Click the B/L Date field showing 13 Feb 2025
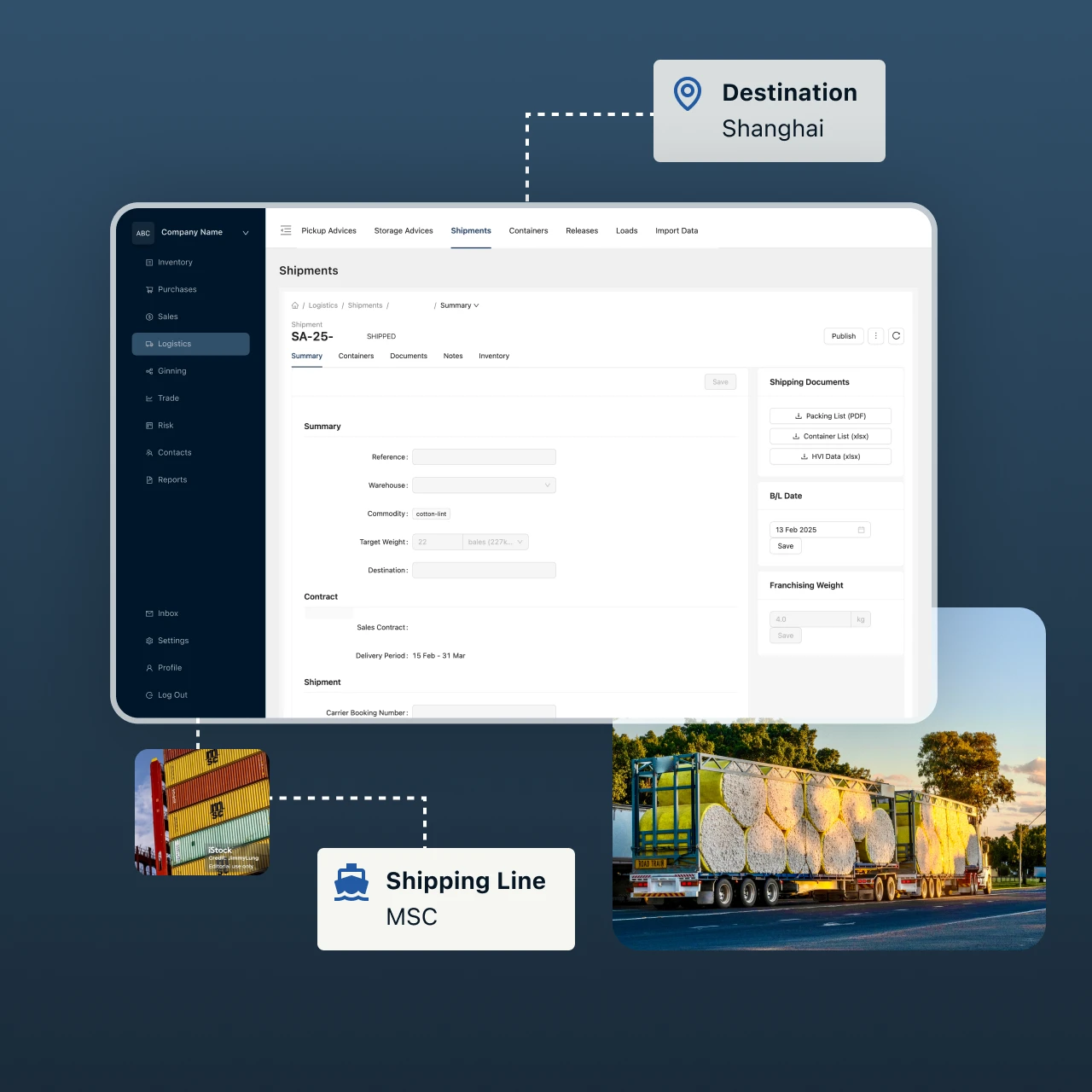The height and width of the screenshot is (1092, 1092). 820,530
